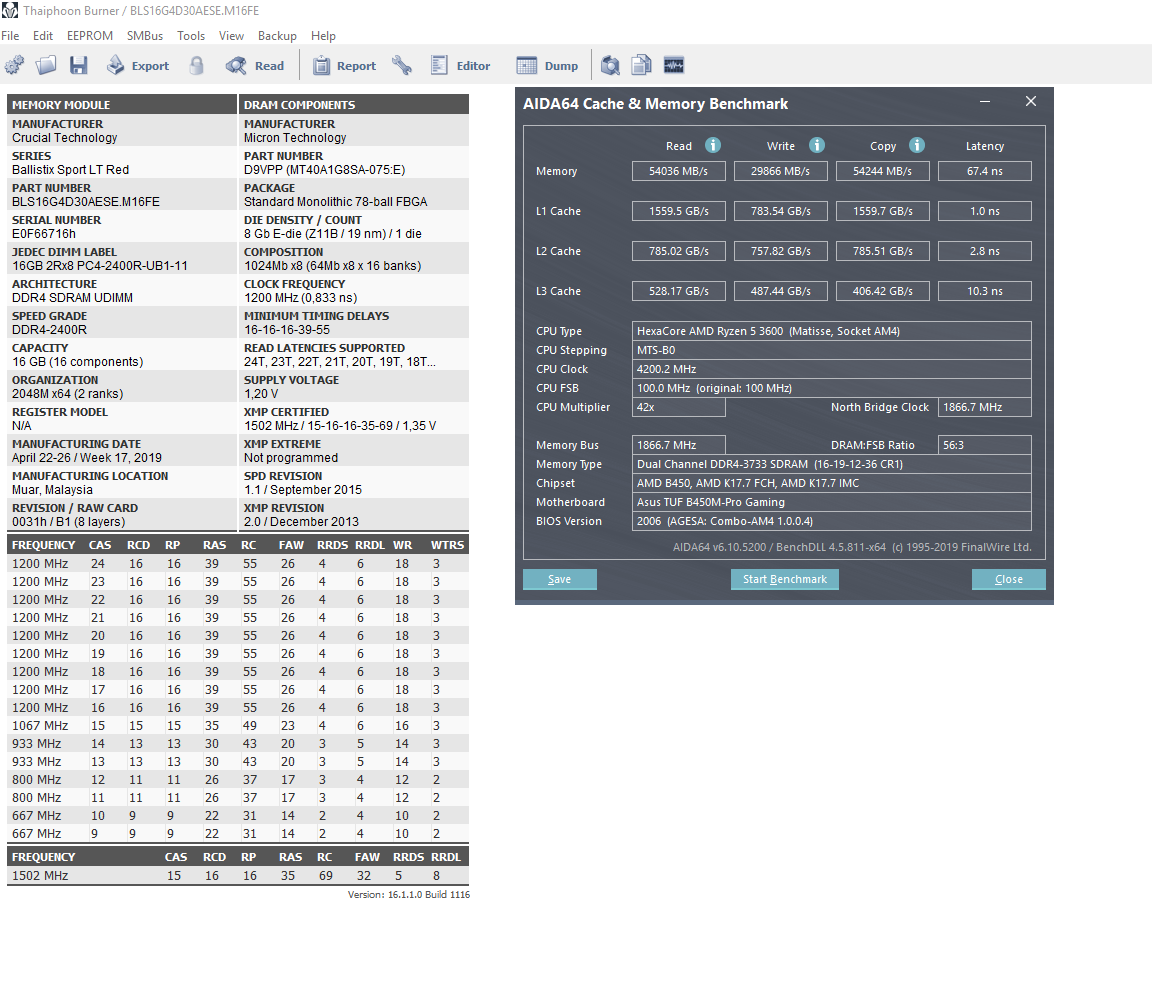Click Start Benchmark in AIDA64 window

[785, 579]
